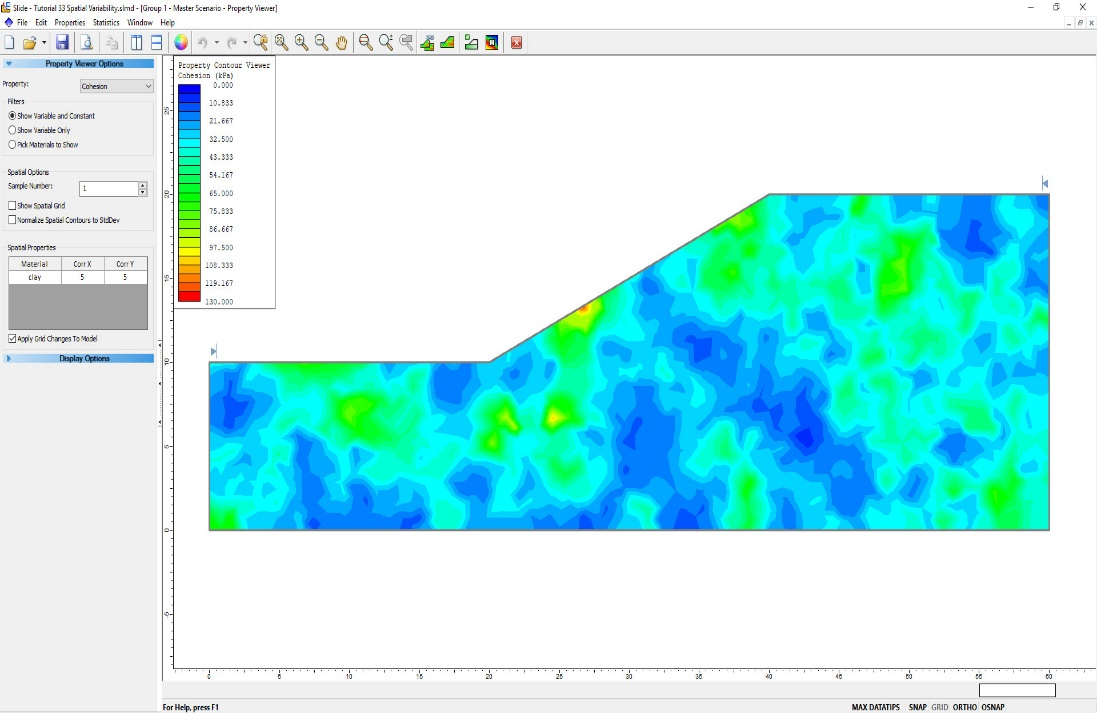Click the green slope with nodes icon
Viewport: 1097px width, 713px height.
tap(427, 43)
